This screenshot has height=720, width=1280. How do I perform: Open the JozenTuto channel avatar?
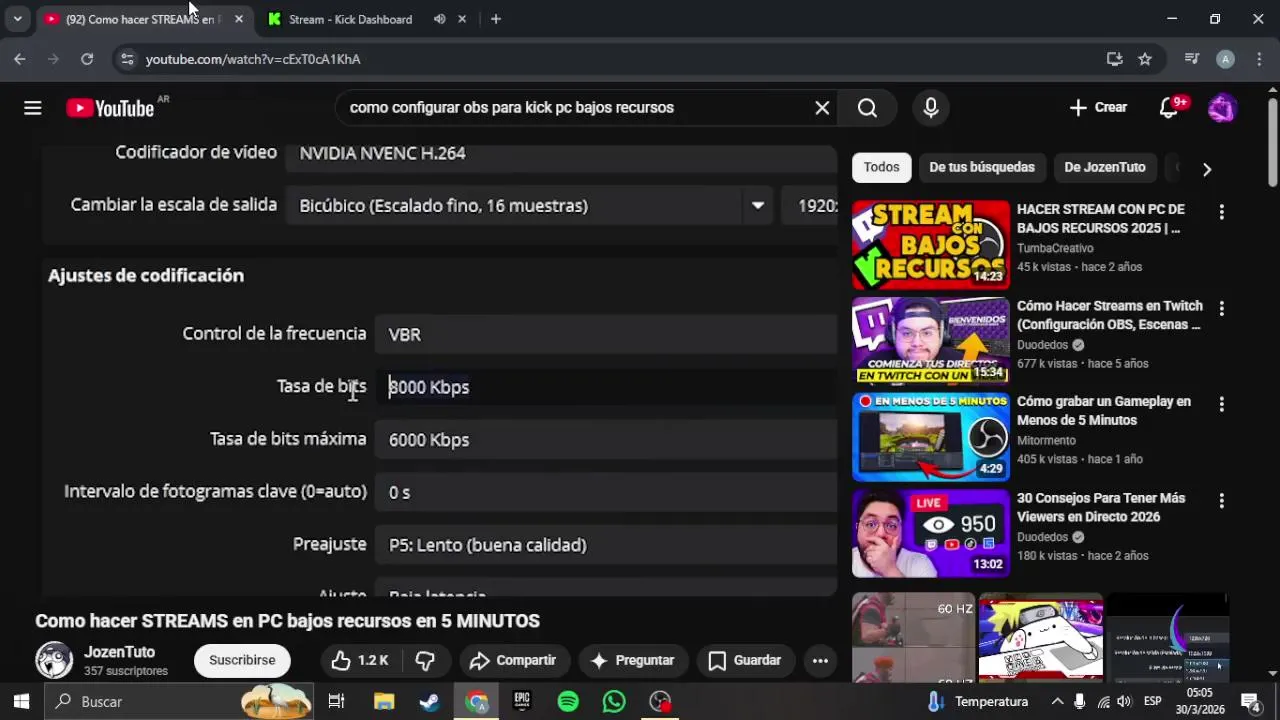(x=54, y=660)
